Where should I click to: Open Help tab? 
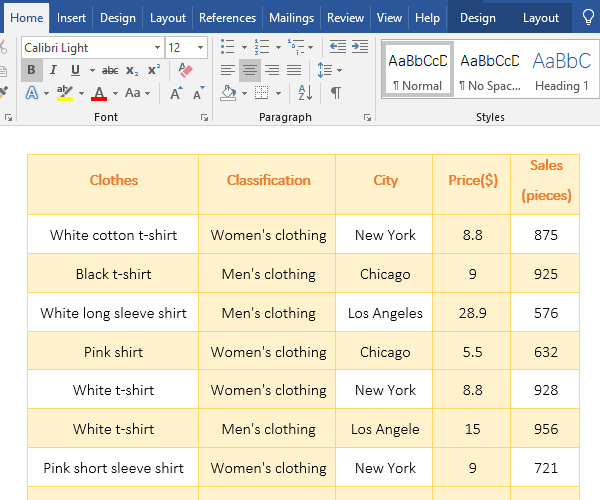(x=427, y=18)
